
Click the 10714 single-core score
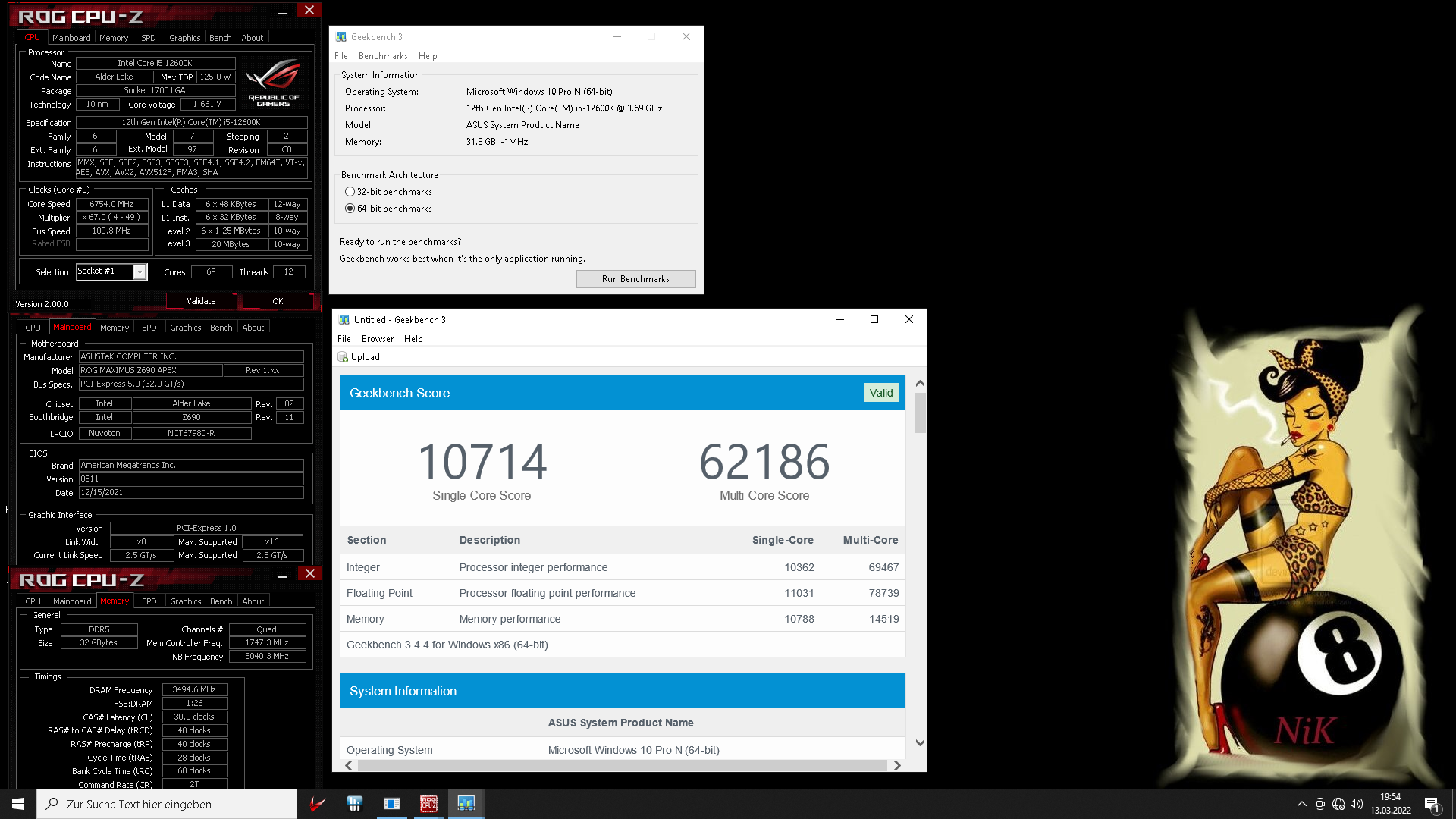(482, 462)
